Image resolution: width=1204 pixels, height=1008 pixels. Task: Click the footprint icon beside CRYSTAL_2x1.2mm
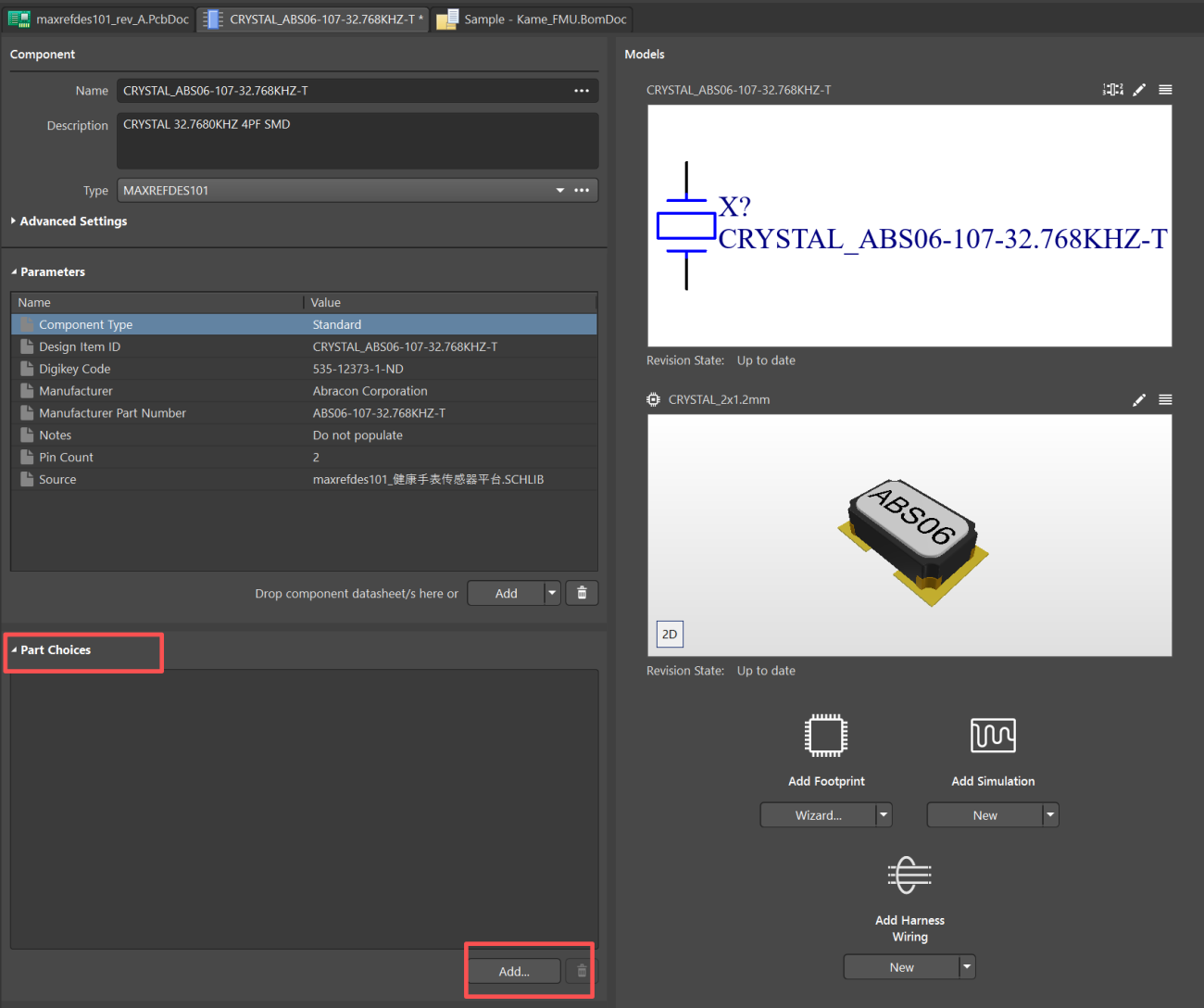653,399
